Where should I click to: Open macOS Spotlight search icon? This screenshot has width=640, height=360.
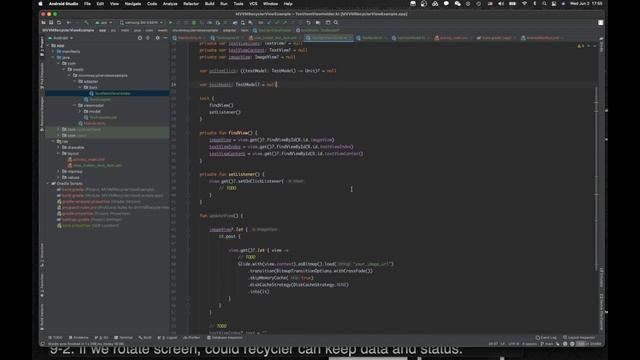(x=544, y=4)
